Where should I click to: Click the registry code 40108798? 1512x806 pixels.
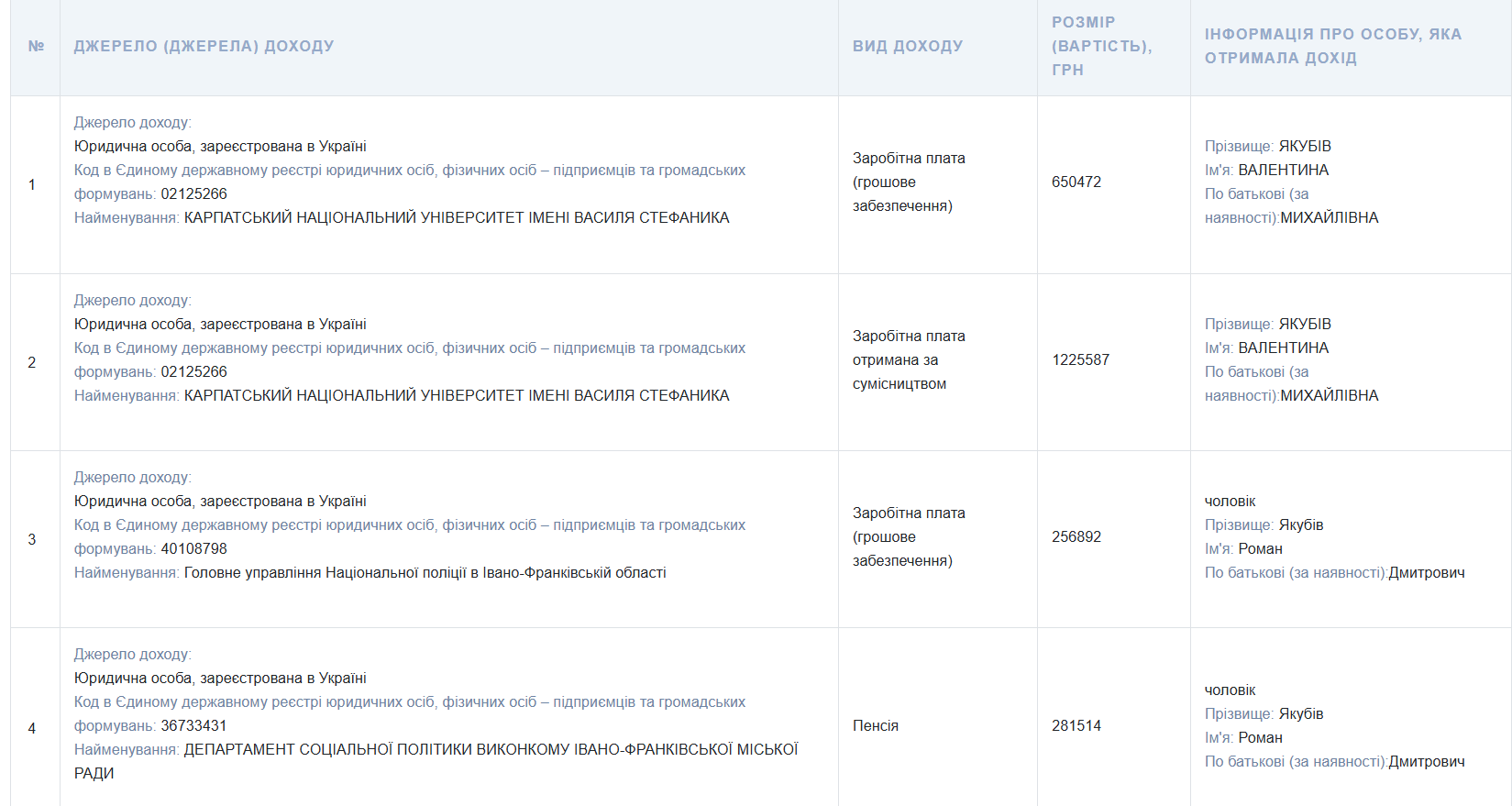(x=193, y=548)
